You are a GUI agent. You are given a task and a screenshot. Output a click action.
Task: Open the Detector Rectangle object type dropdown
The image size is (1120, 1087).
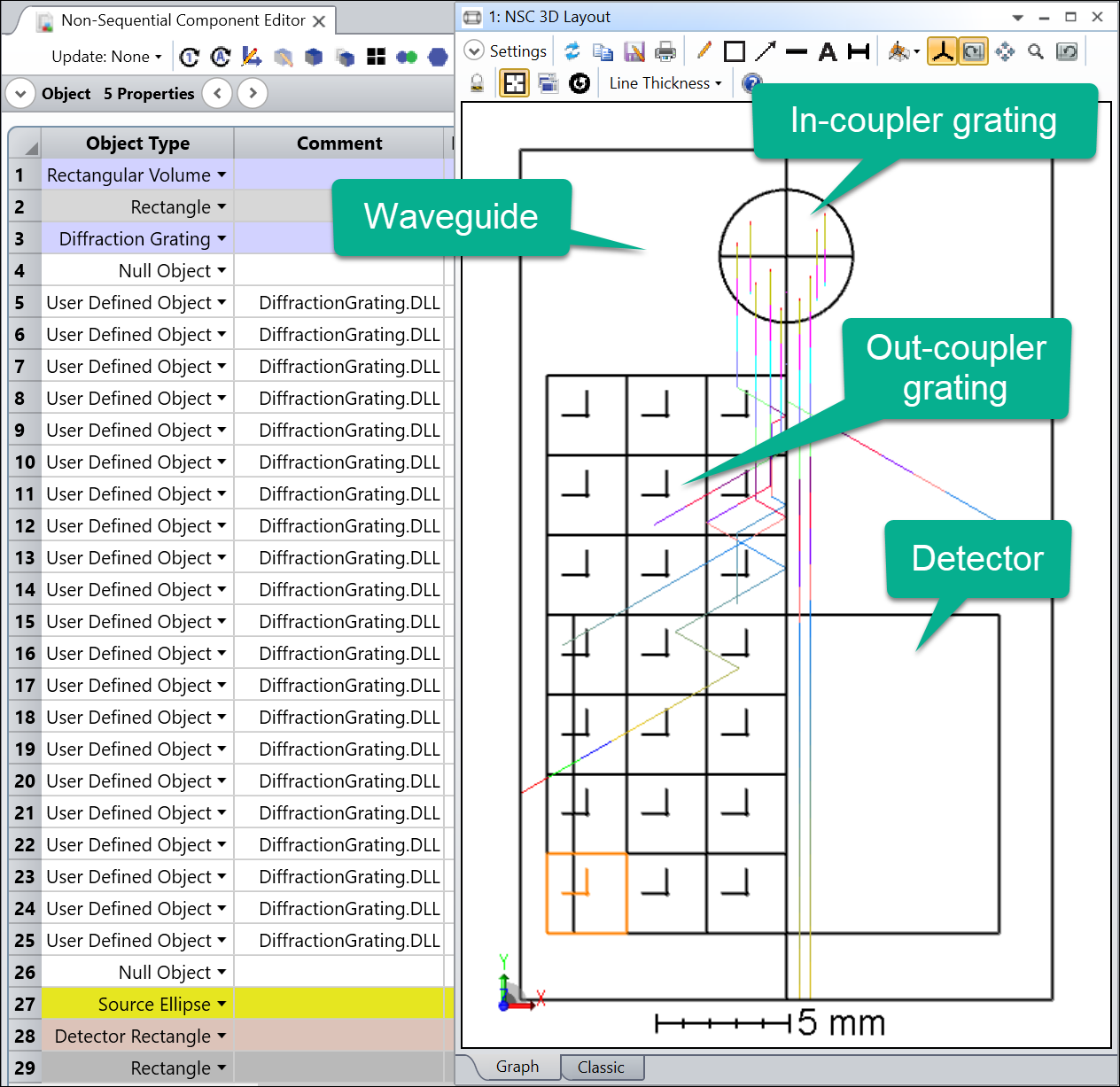[222, 1036]
